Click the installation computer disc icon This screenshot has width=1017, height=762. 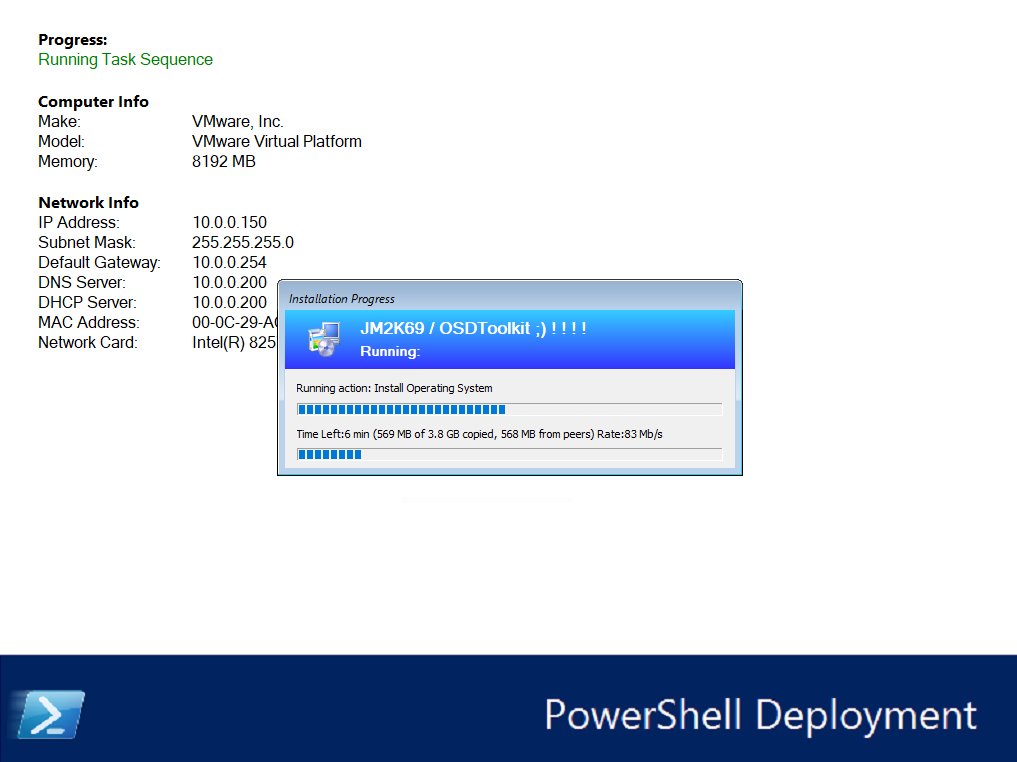pos(324,339)
